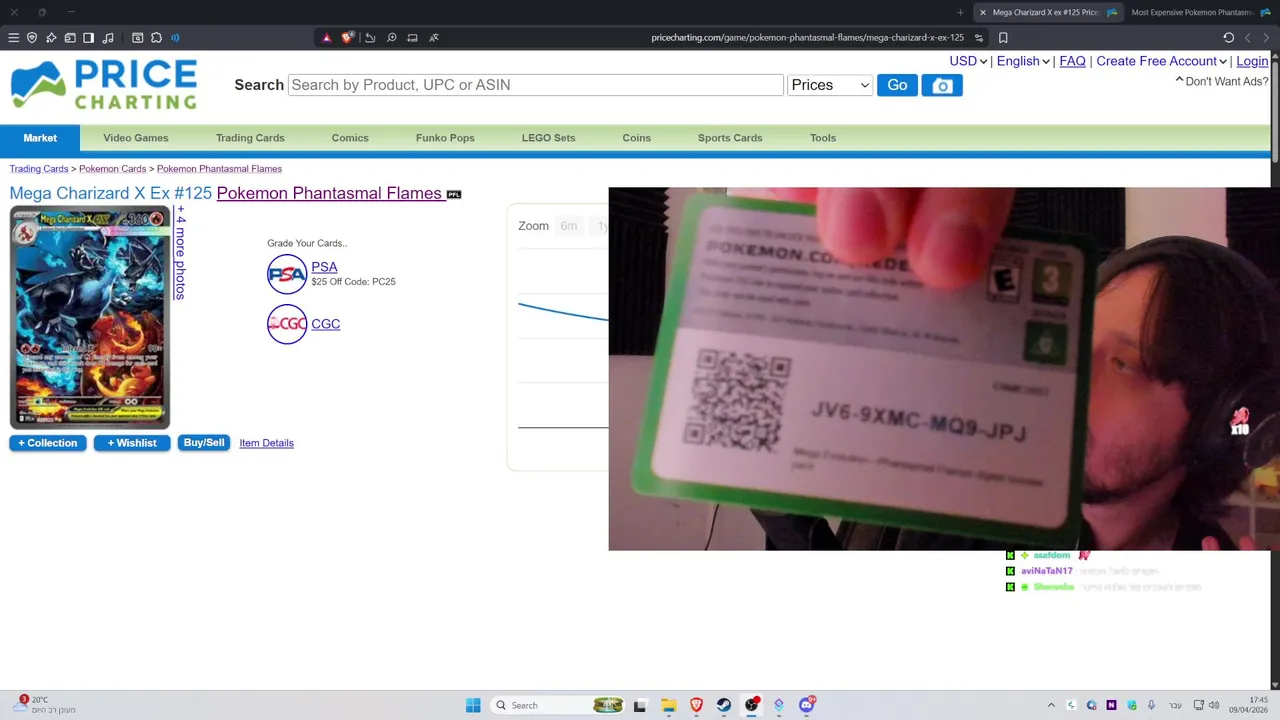This screenshot has width=1280, height=720.
Task: Bookmark this page with the bookmark icon
Action: [1003, 38]
